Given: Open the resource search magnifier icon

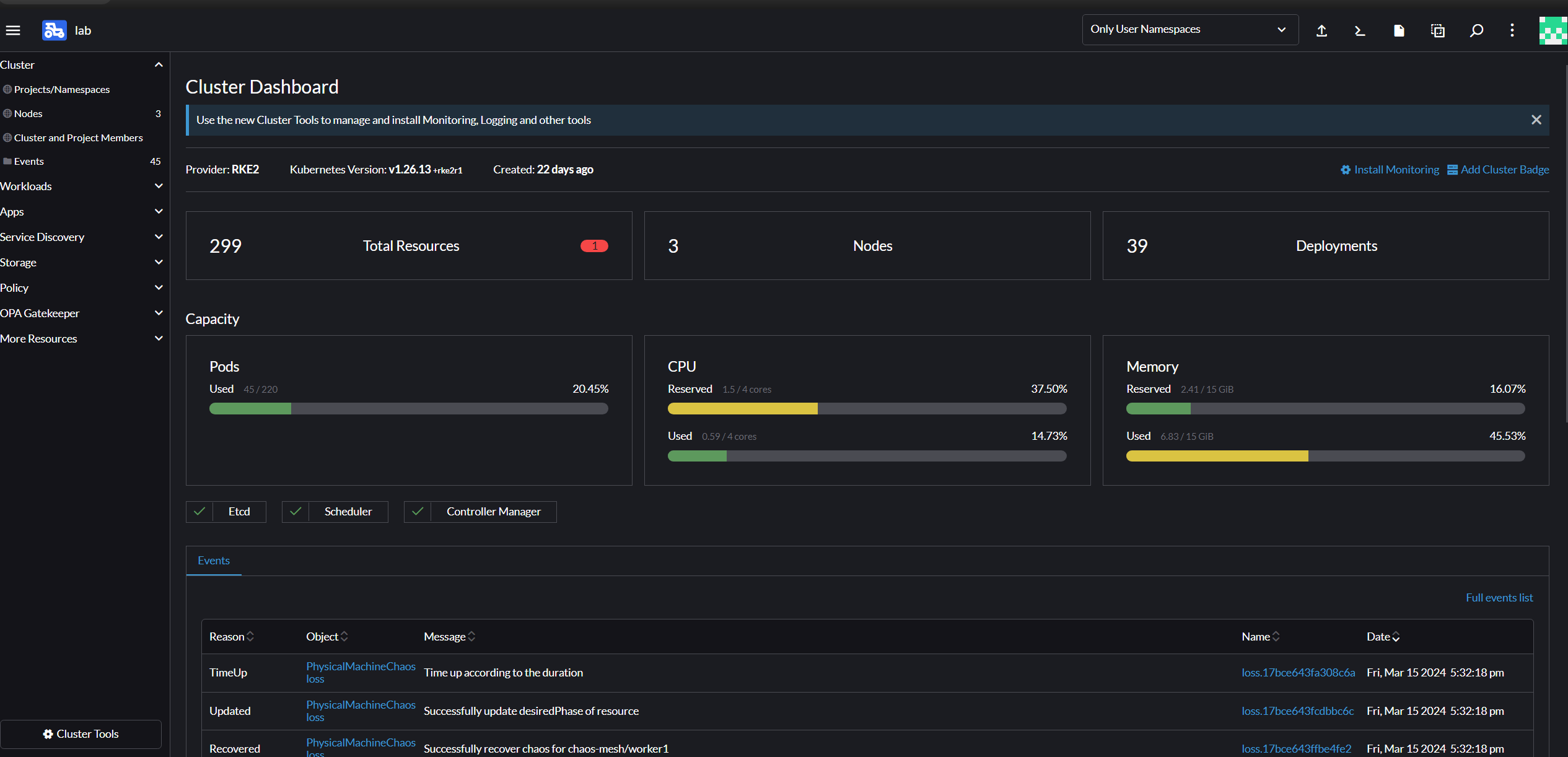Looking at the screenshot, I should point(1476,30).
